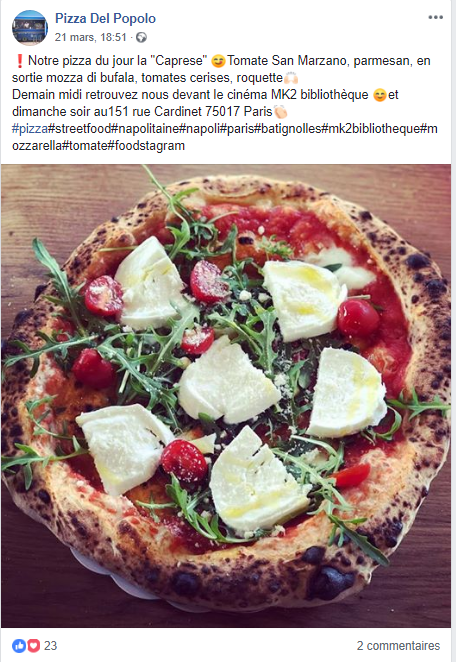View the 2 commentaires link
The image size is (456, 662).
(398, 646)
